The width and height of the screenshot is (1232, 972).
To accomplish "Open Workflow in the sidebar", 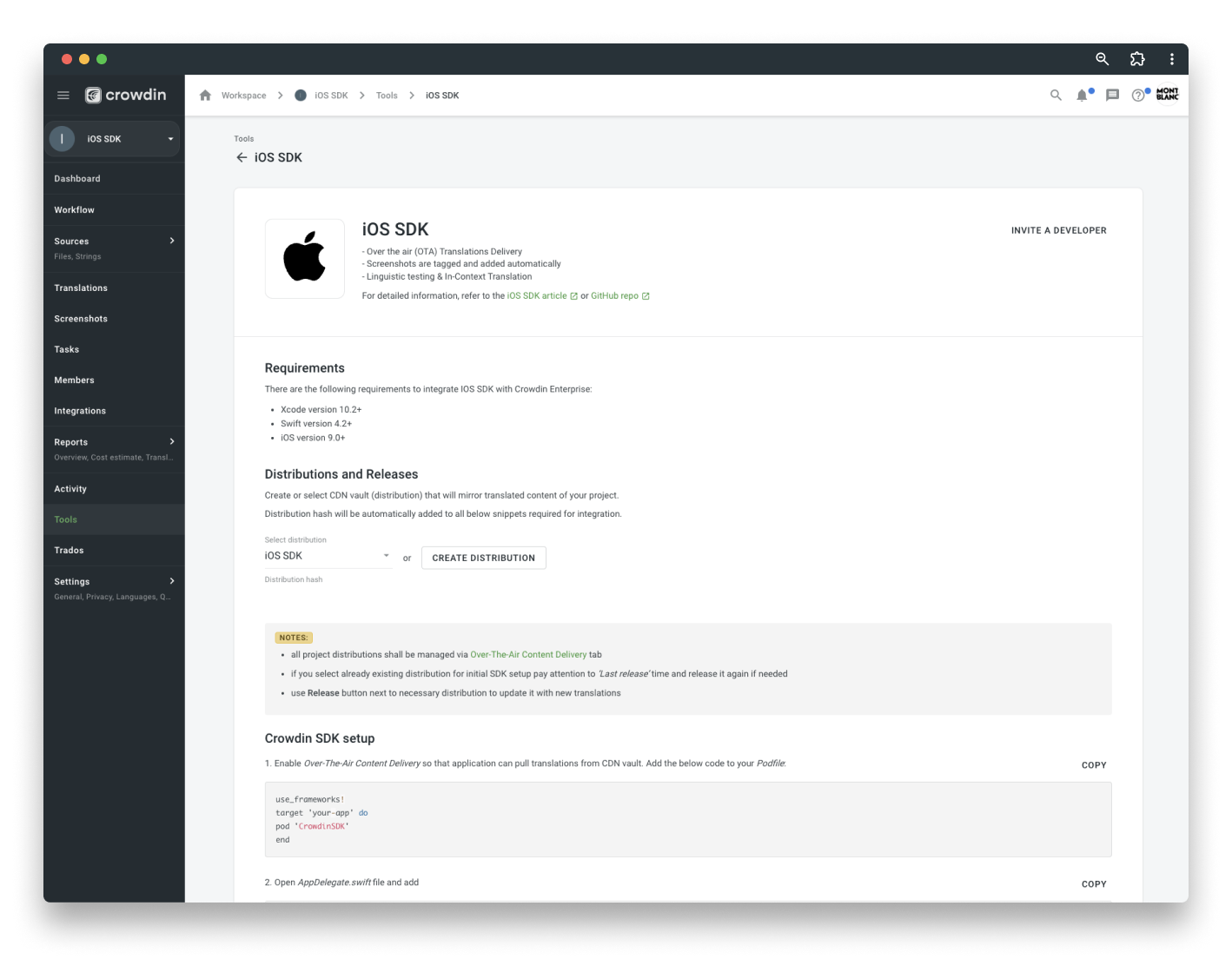I will point(114,210).
